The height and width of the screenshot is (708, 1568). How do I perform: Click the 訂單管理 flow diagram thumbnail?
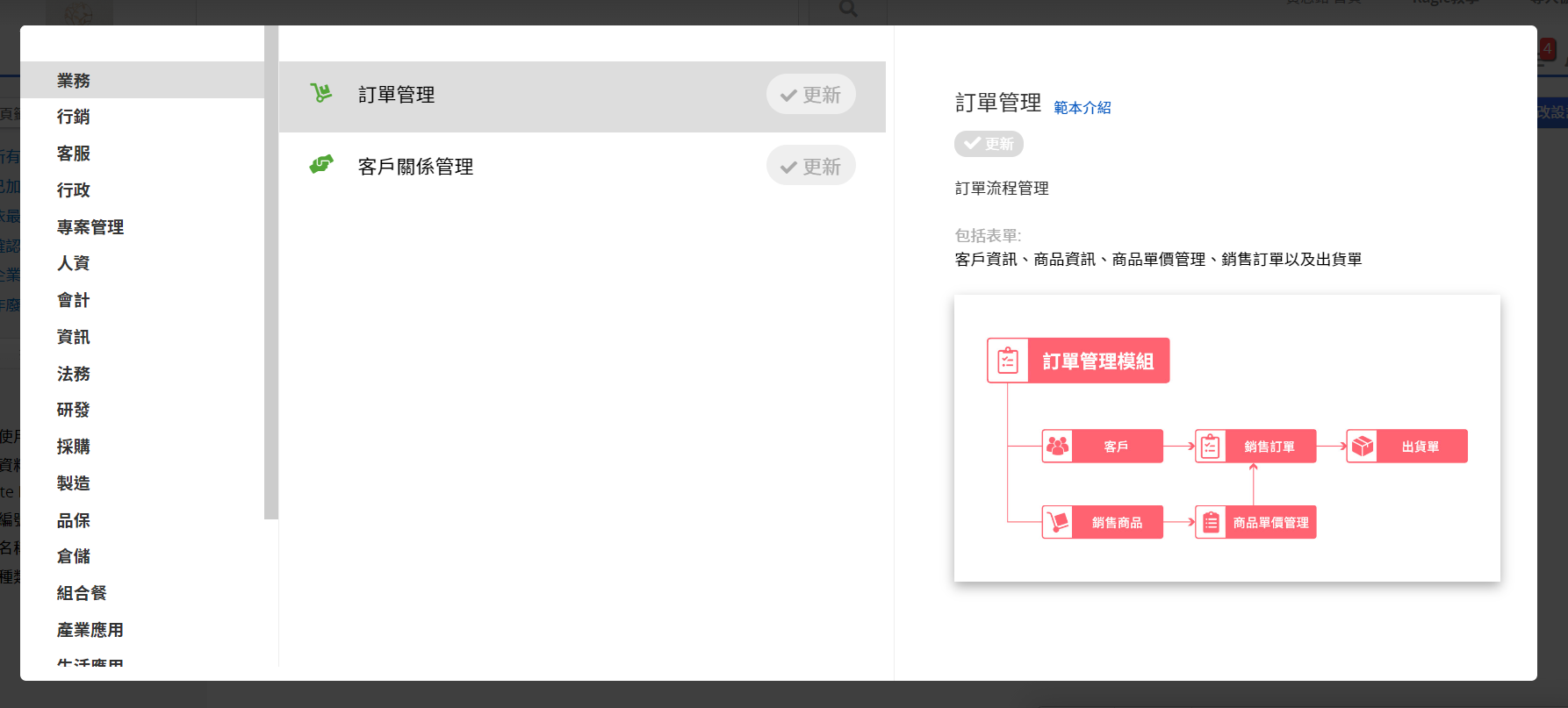click(1226, 438)
